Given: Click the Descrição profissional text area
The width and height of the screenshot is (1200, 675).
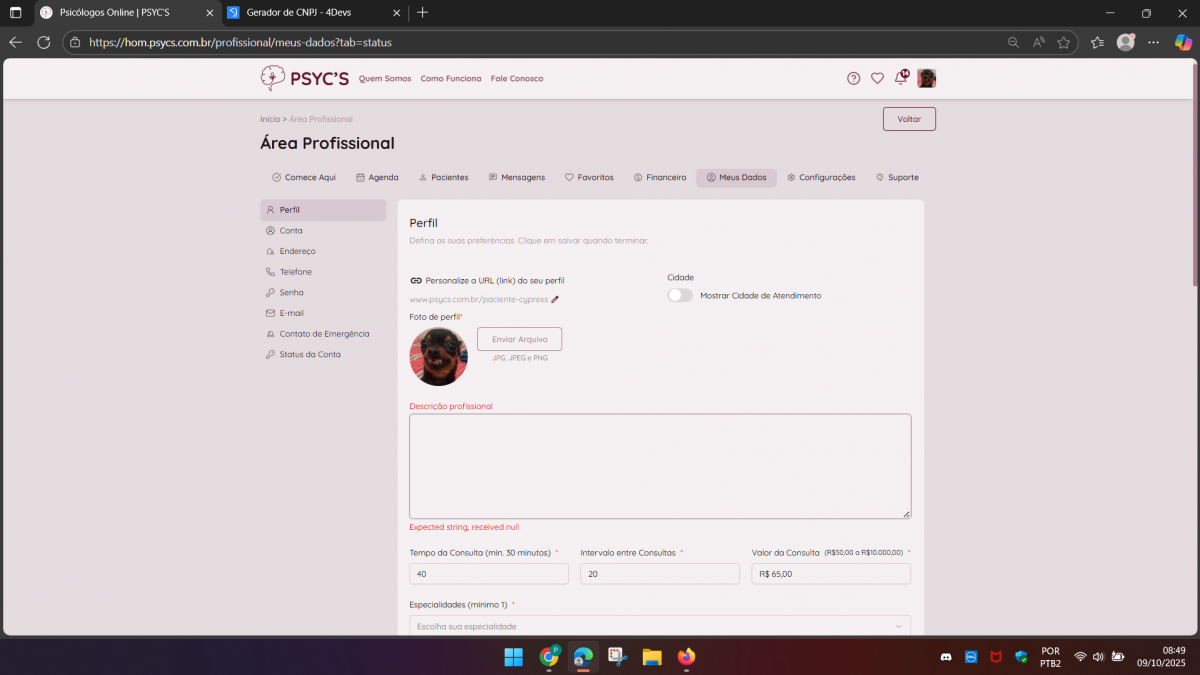Looking at the screenshot, I should [x=660, y=466].
